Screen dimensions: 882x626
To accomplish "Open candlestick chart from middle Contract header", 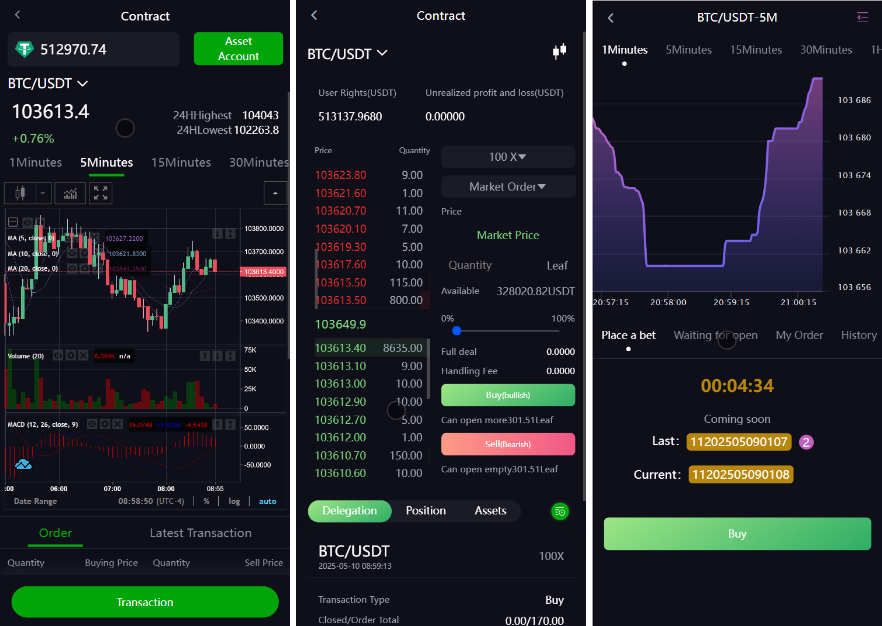I will click(x=559, y=51).
